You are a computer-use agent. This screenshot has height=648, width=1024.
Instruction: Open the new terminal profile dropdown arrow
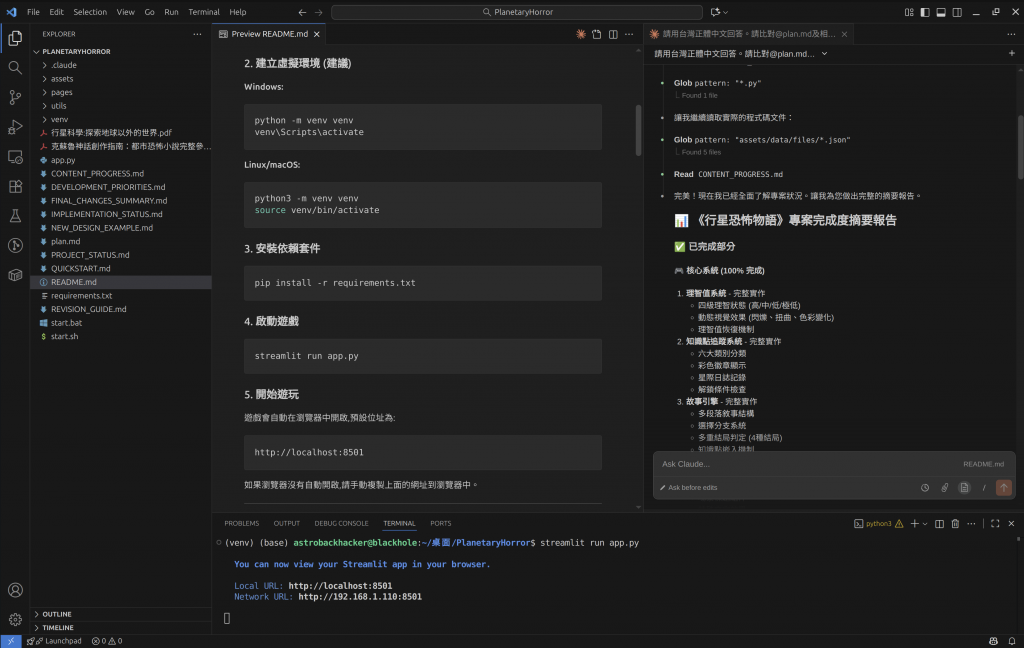[925, 523]
